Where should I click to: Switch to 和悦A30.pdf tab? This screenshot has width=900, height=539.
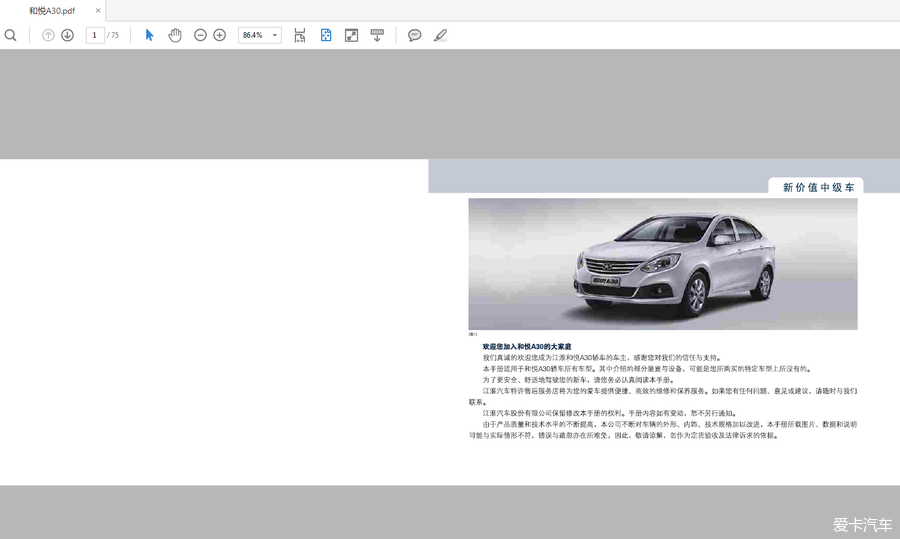tap(52, 10)
